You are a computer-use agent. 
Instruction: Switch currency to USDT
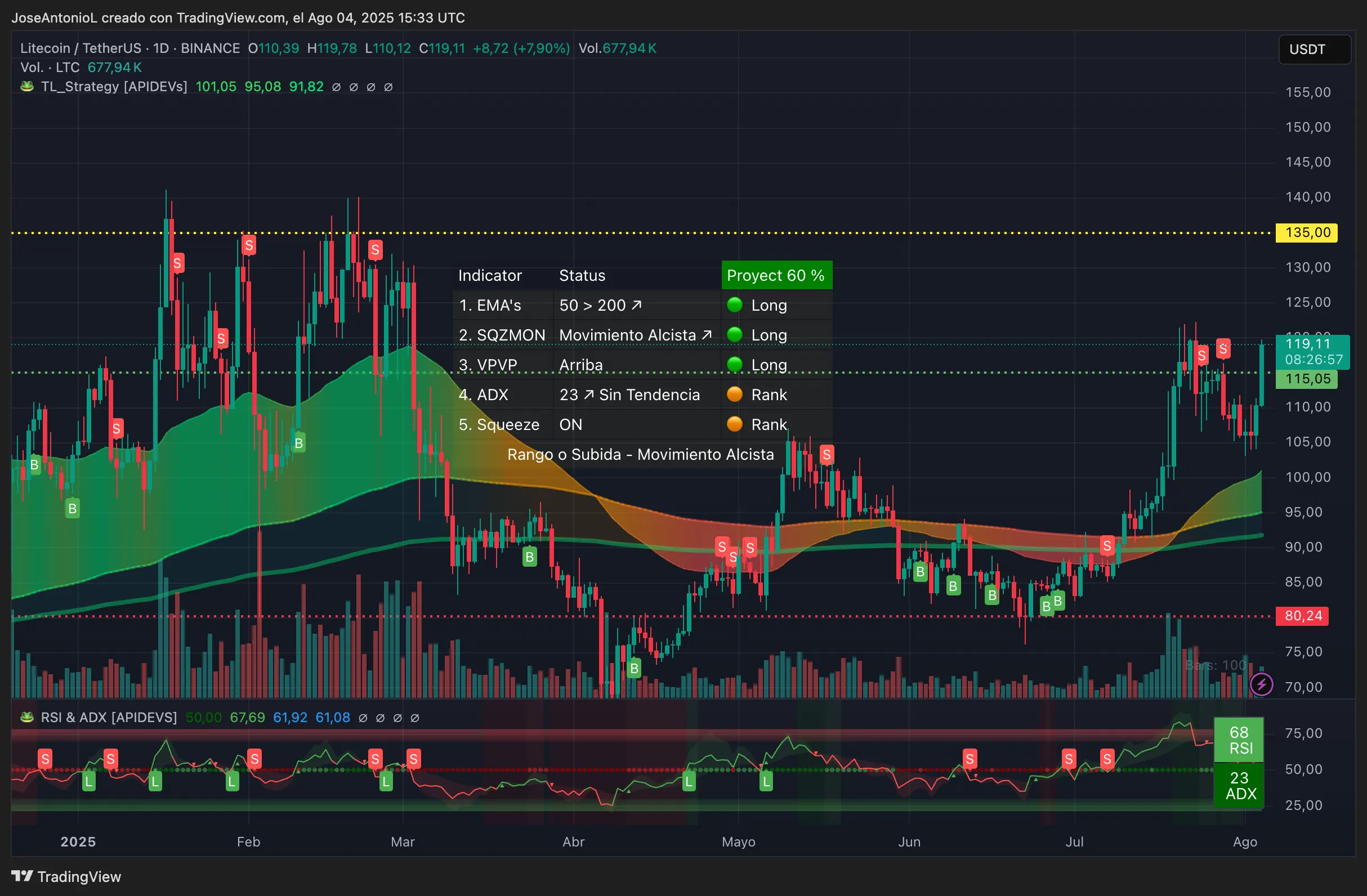[x=1315, y=50]
